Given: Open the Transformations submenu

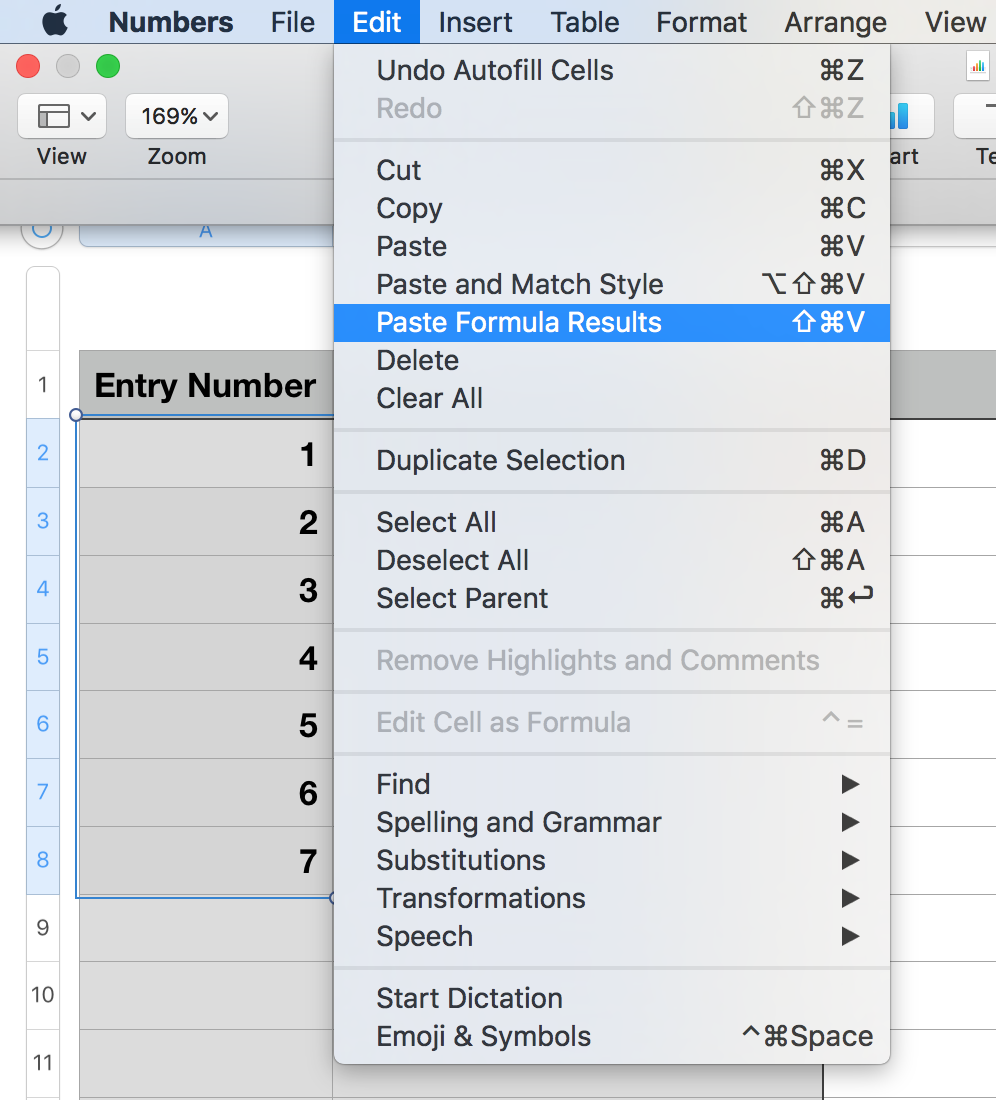Looking at the screenshot, I should click(612, 898).
